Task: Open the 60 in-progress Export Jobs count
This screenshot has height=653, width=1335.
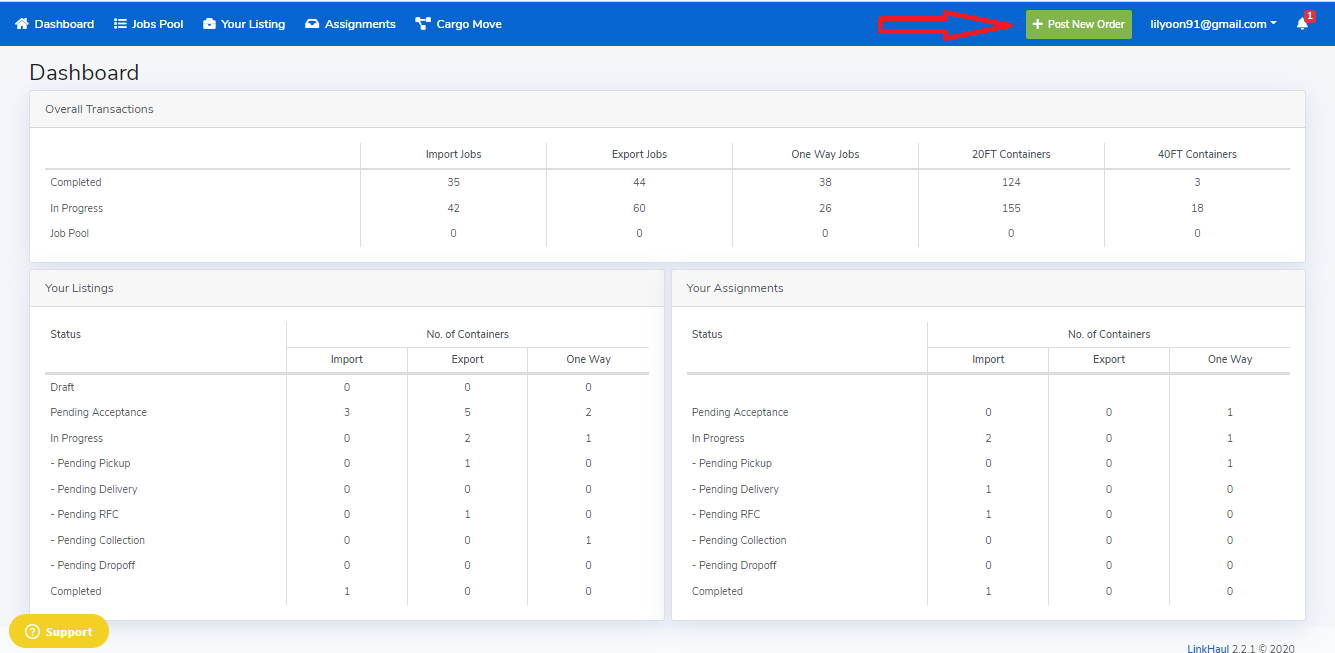Action: tap(639, 208)
